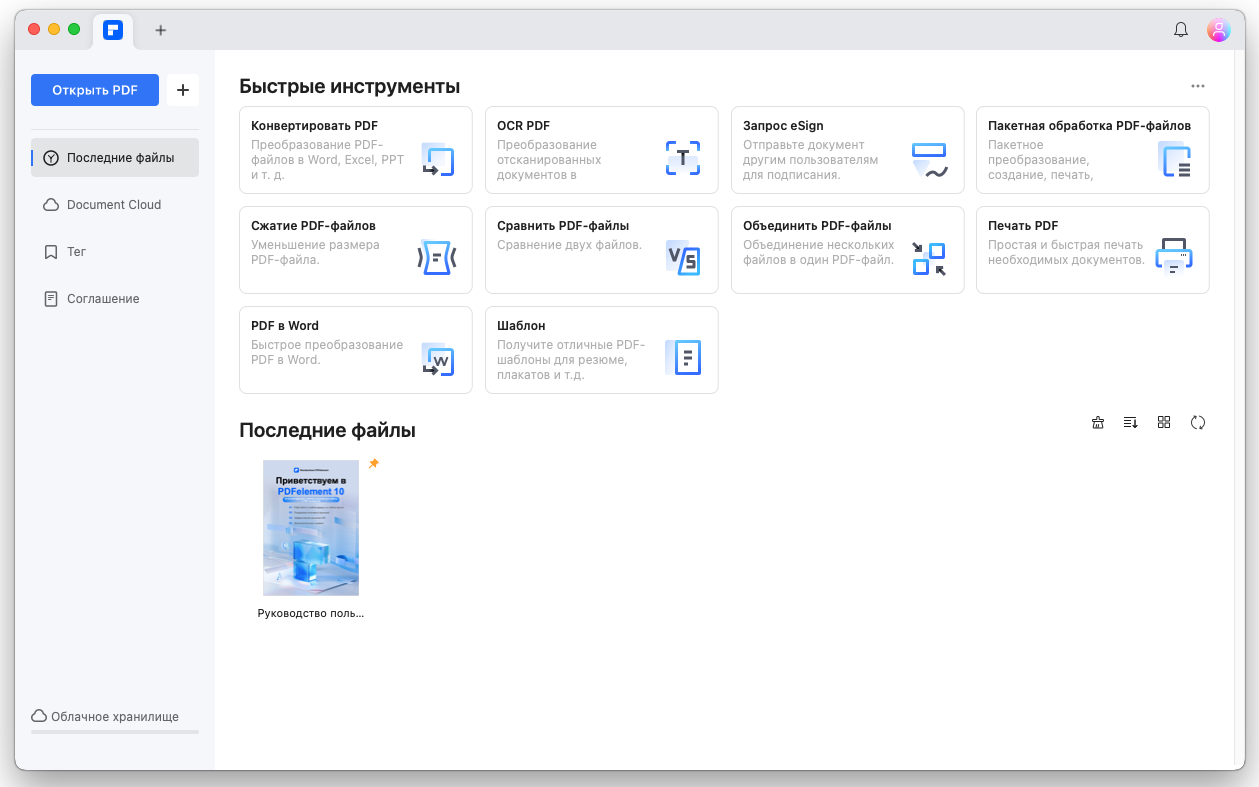Open Document Cloud in the sidebar
The width and height of the screenshot is (1259, 787).
pos(115,205)
